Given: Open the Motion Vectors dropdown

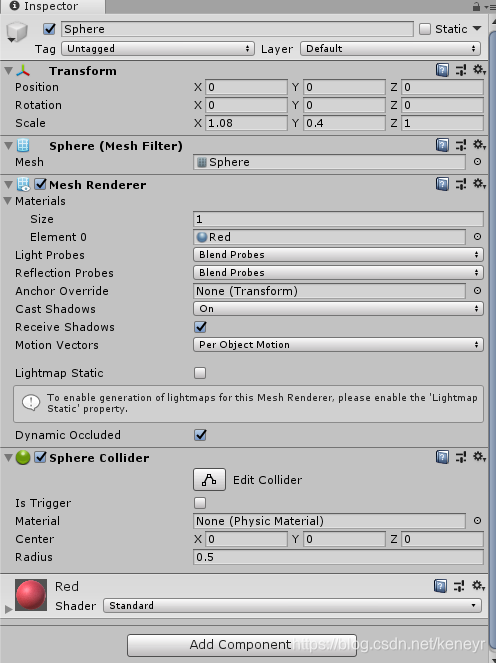Looking at the screenshot, I should (x=338, y=345).
